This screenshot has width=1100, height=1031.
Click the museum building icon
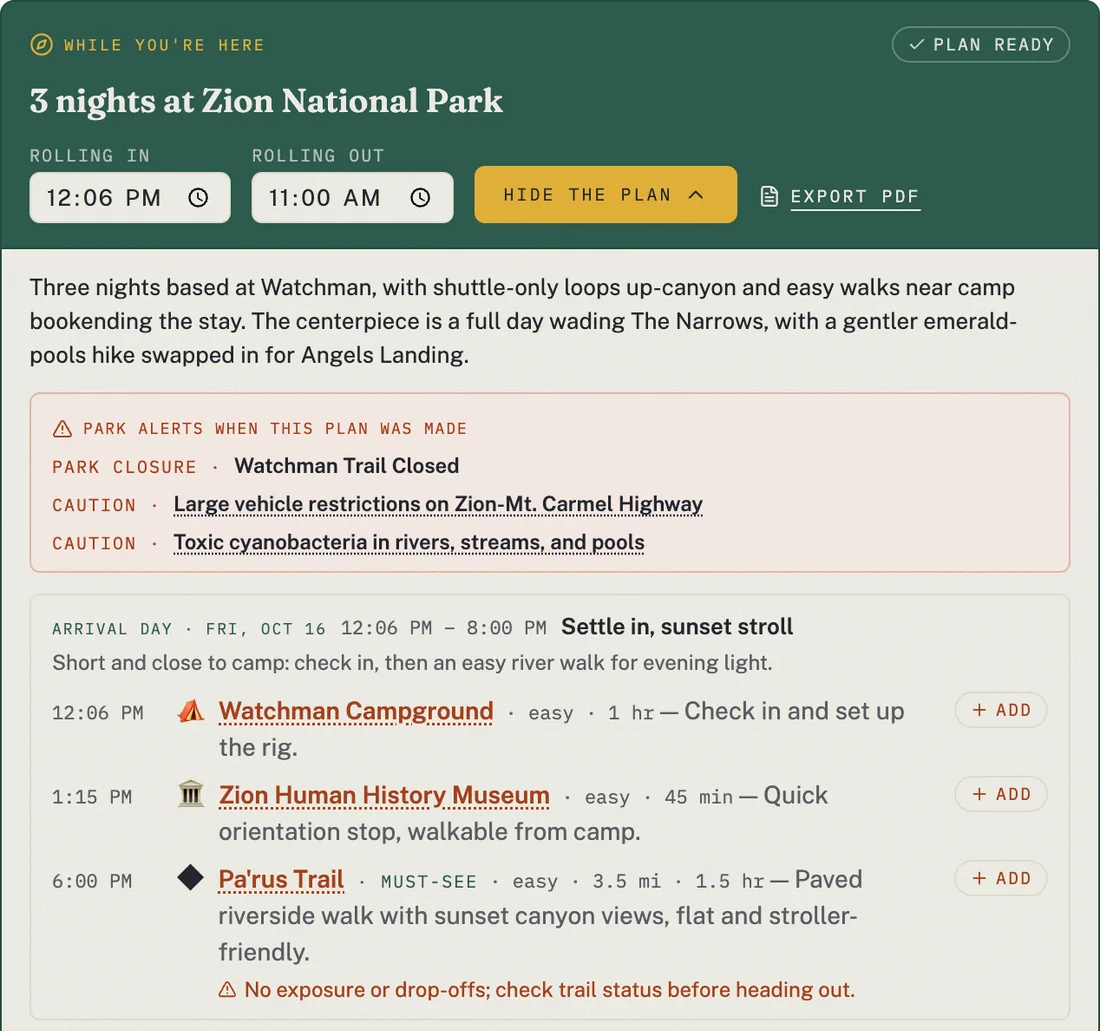190,795
